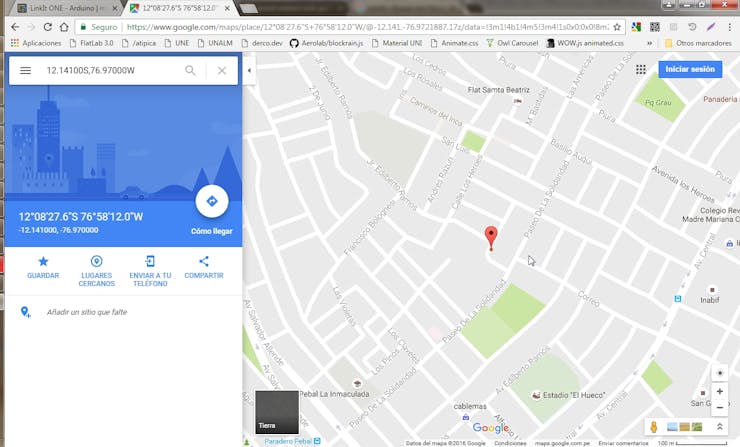The height and width of the screenshot is (447, 740).
Task: Open the Otros marcadores folder
Action: point(698,43)
